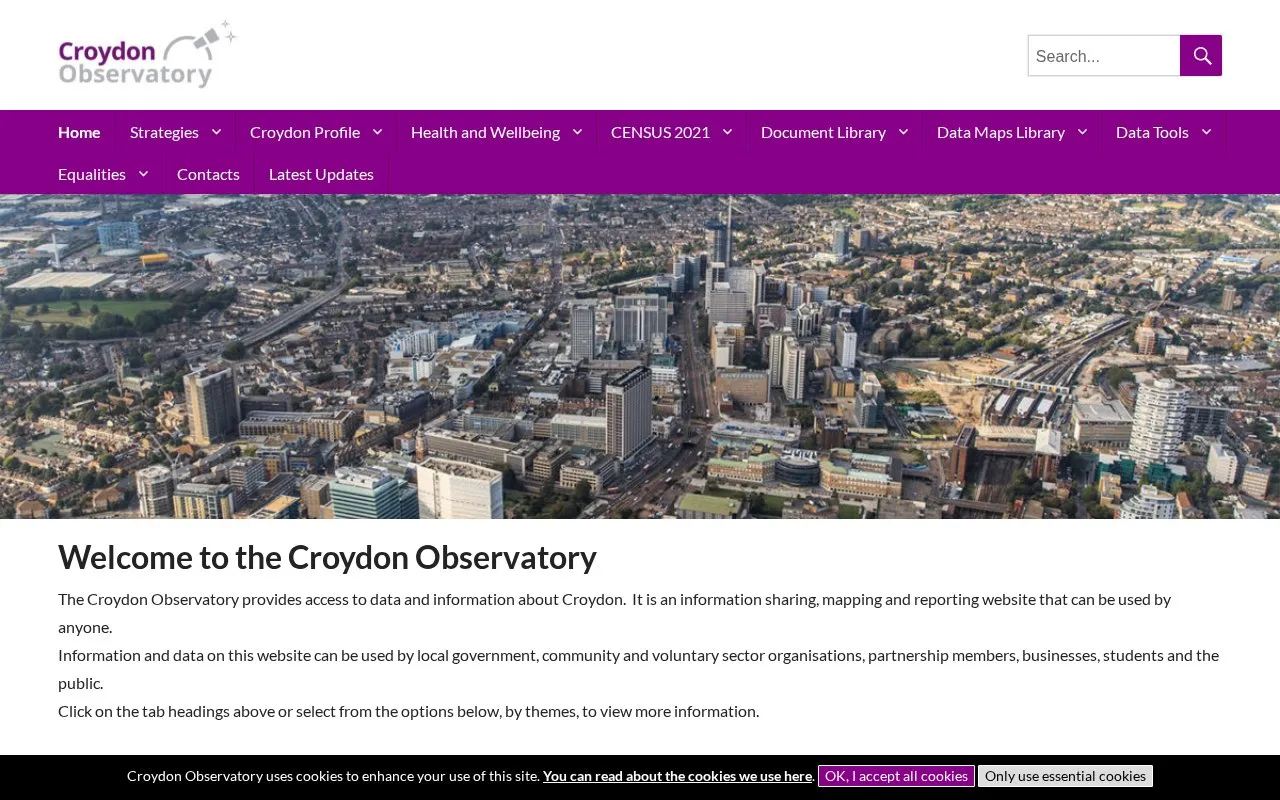This screenshot has width=1280, height=800.
Task: Expand the Health and Wellbeing chevron
Action: (x=577, y=132)
